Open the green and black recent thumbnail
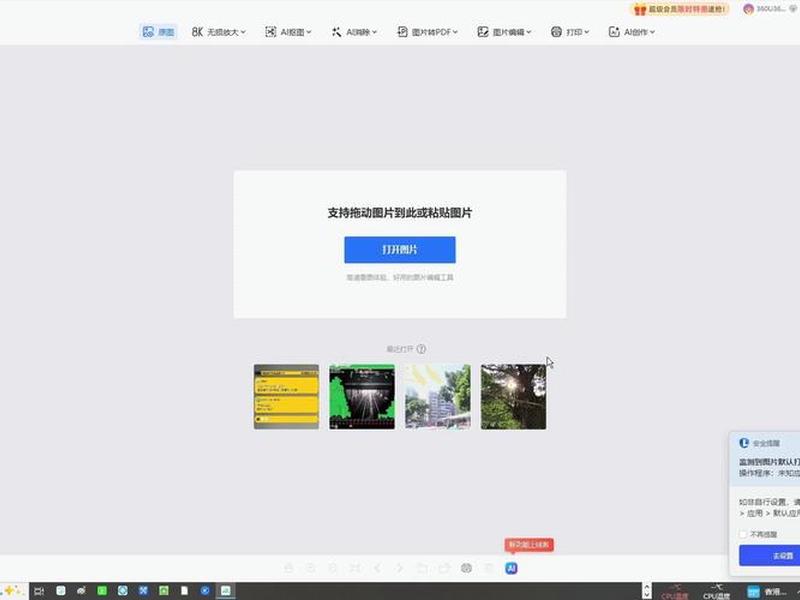 point(362,396)
